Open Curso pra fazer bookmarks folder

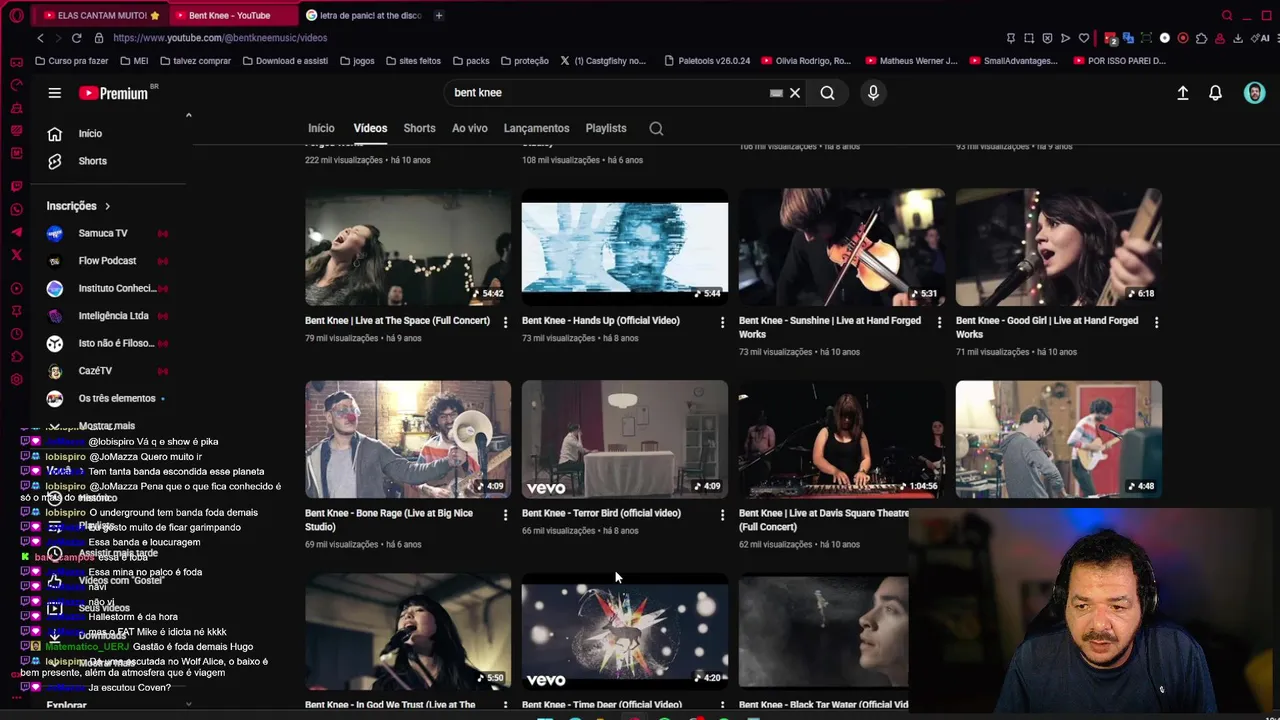pyautogui.click(x=71, y=61)
